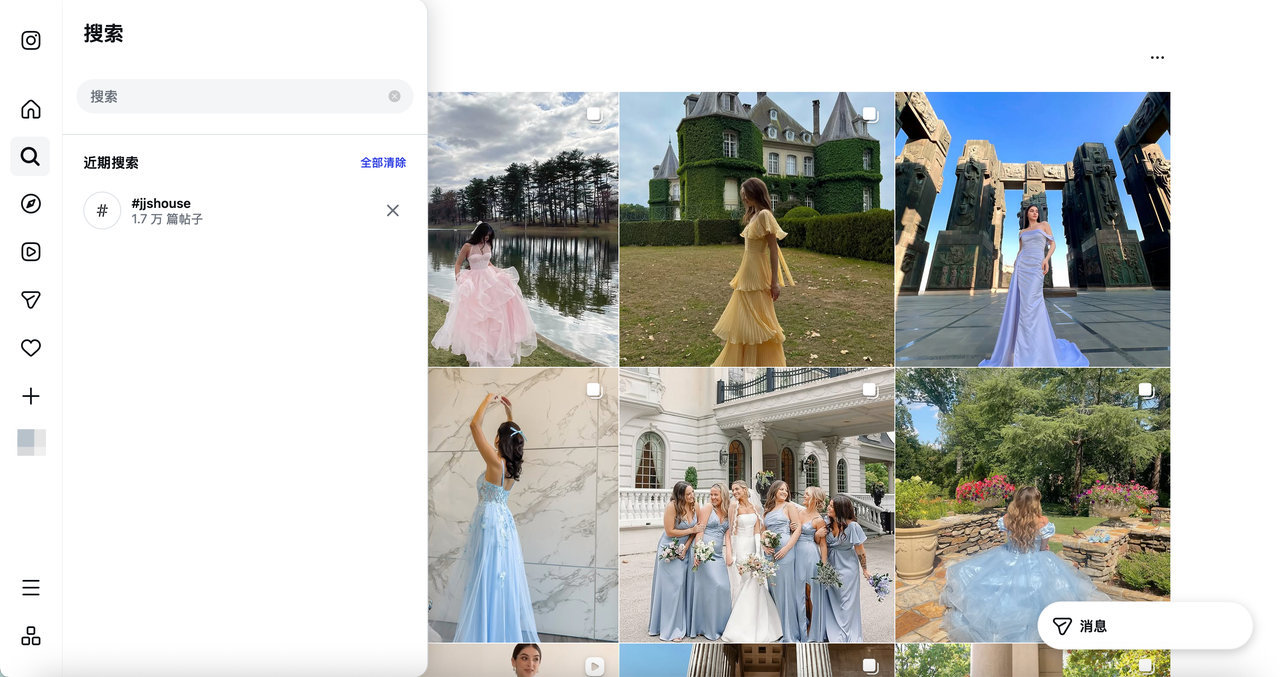Viewport: 1280px width, 677px height.
Task: Go to Home in sidebar
Action: tap(31, 109)
